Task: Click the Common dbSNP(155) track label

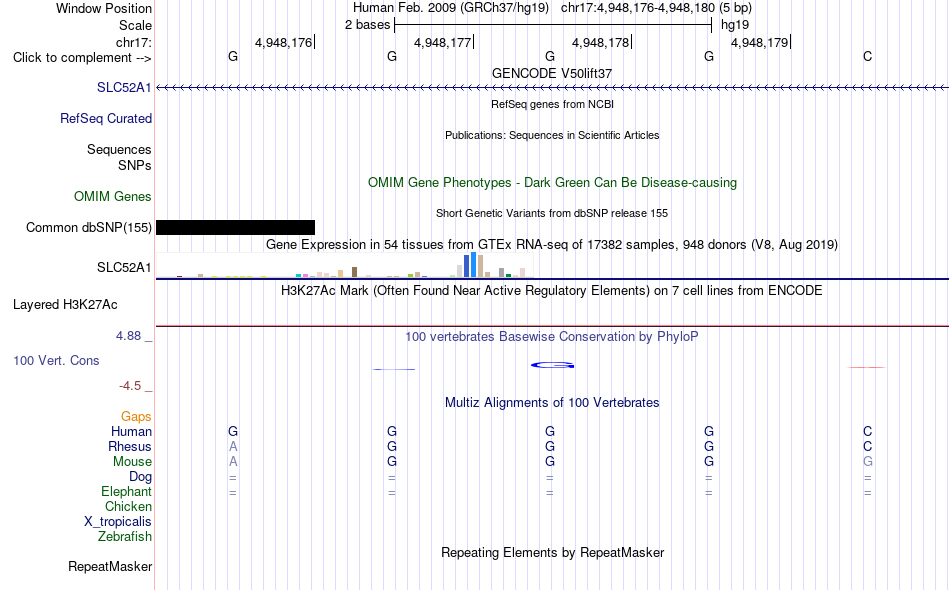Action: pyautogui.click(x=89, y=227)
